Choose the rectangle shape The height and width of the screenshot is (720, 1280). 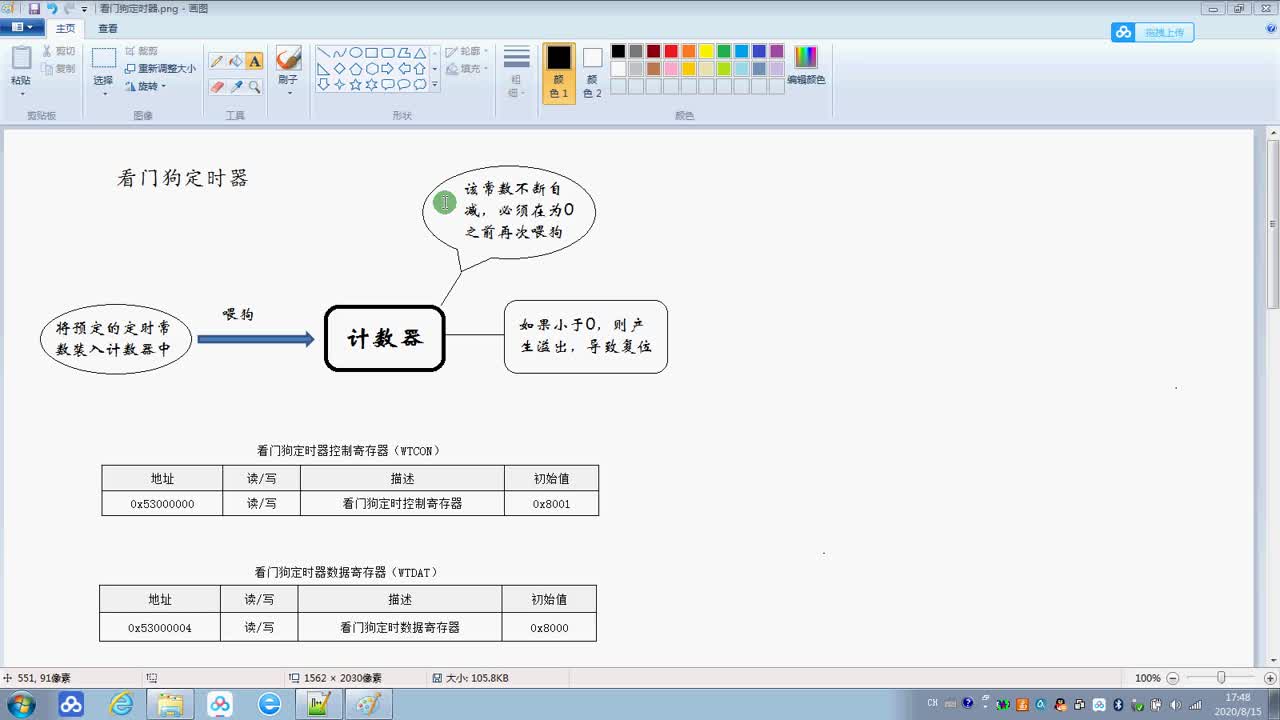point(371,53)
